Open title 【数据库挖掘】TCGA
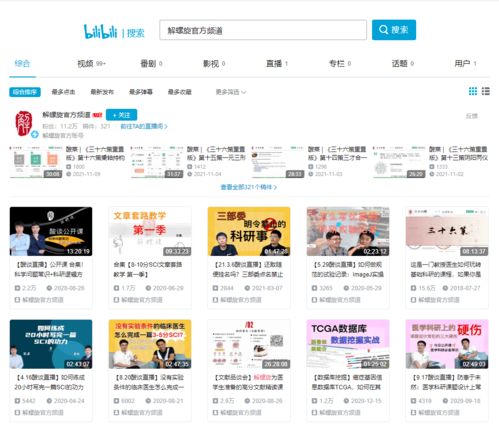This screenshot has width=499, height=430. click(x=347, y=382)
